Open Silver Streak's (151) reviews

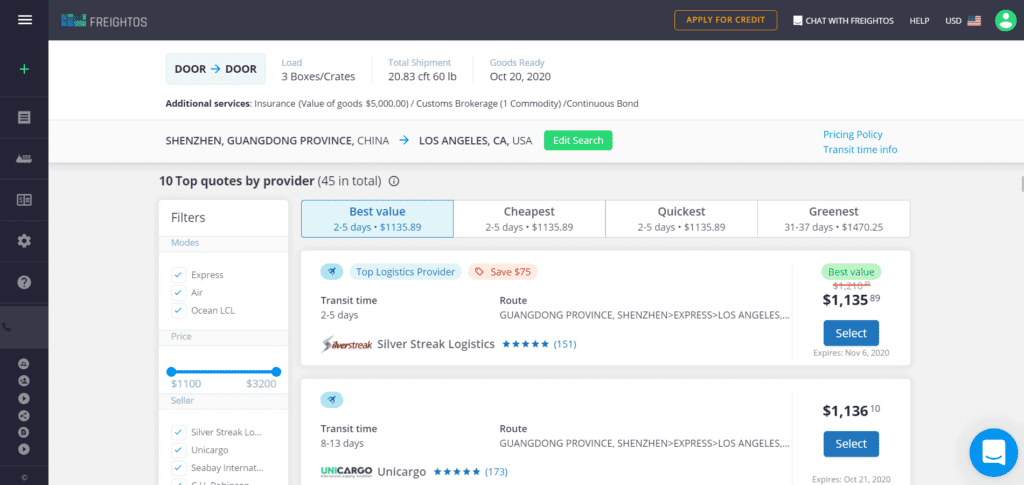565,344
